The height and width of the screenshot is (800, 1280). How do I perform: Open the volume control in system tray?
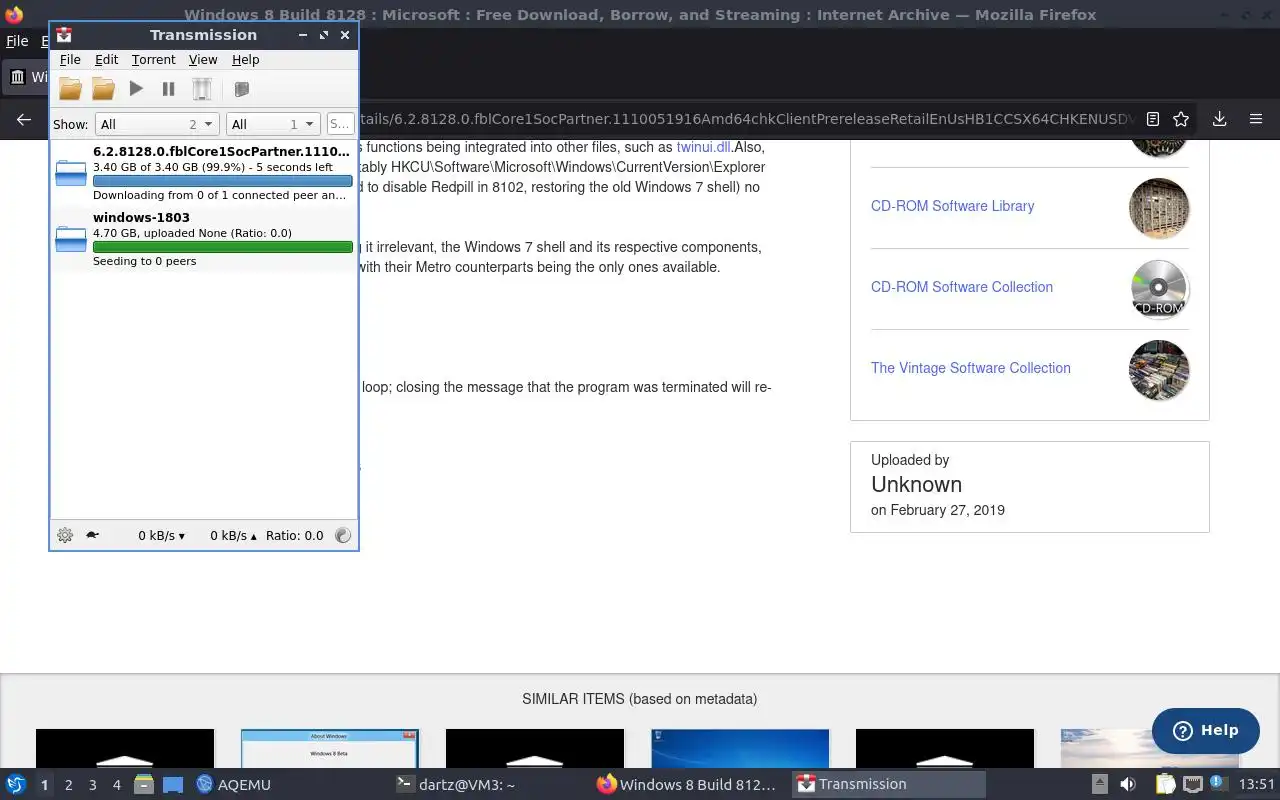click(1128, 784)
